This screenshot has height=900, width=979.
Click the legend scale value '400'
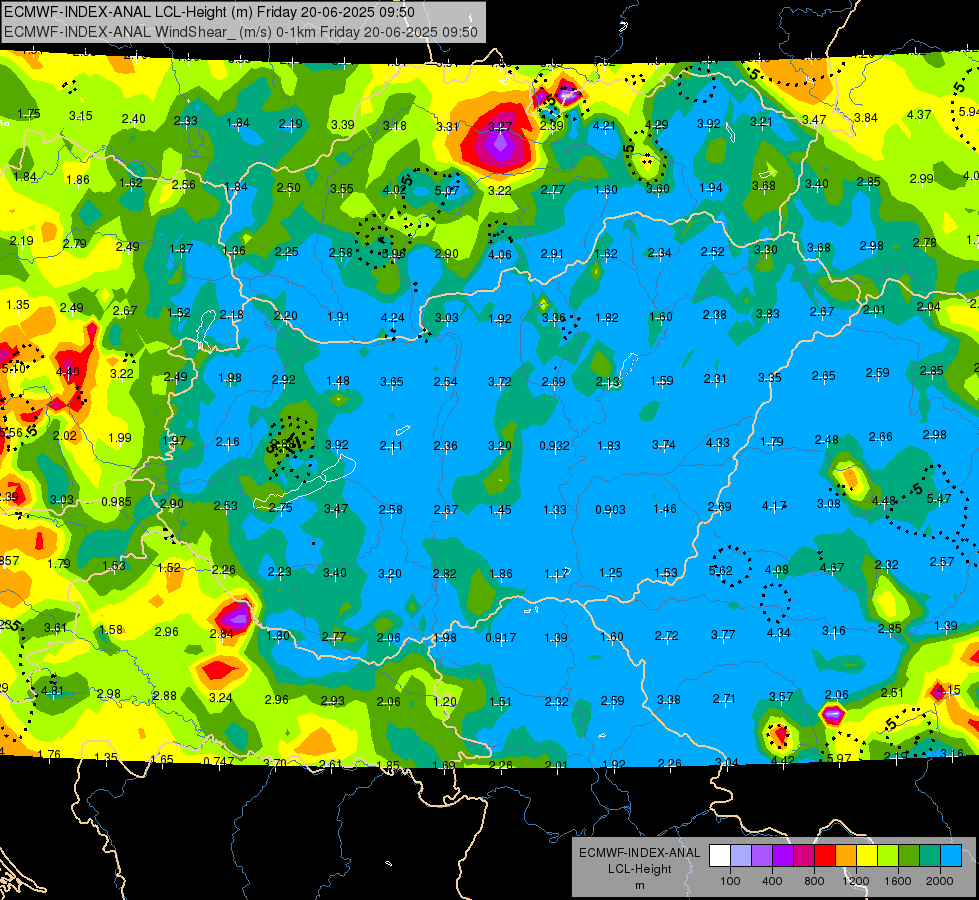772,881
